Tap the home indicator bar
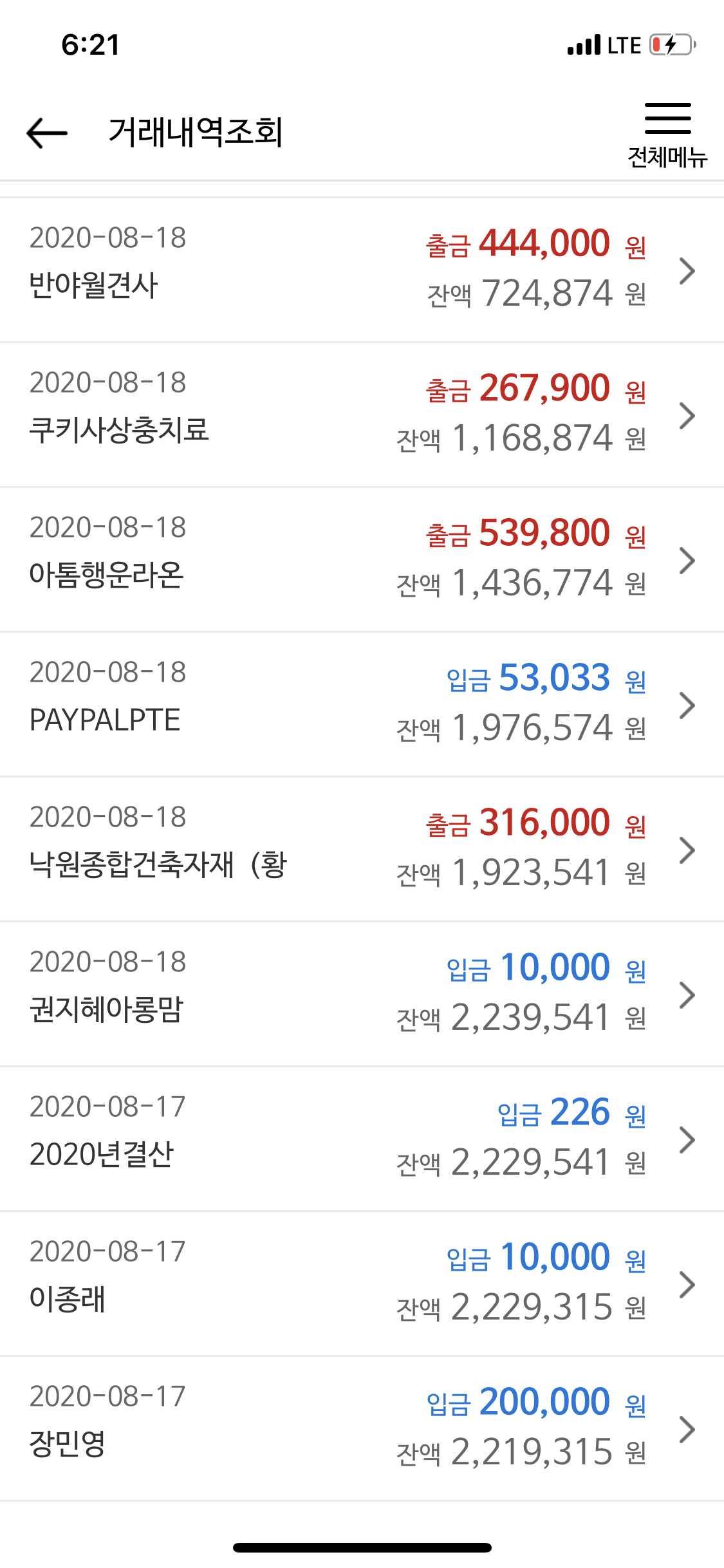The image size is (724, 1568). click(362, 1547)
